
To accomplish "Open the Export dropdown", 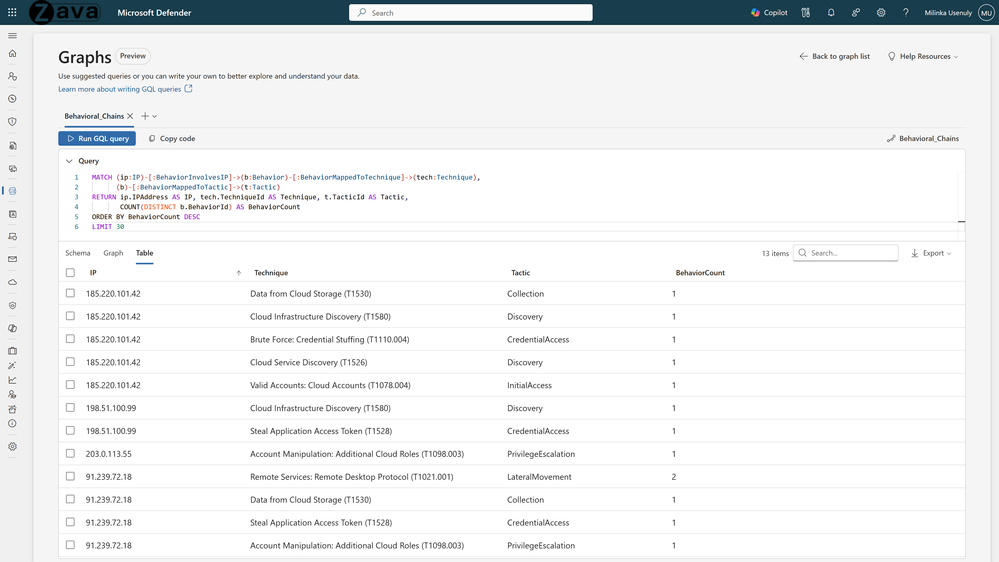I will [931, 253].
